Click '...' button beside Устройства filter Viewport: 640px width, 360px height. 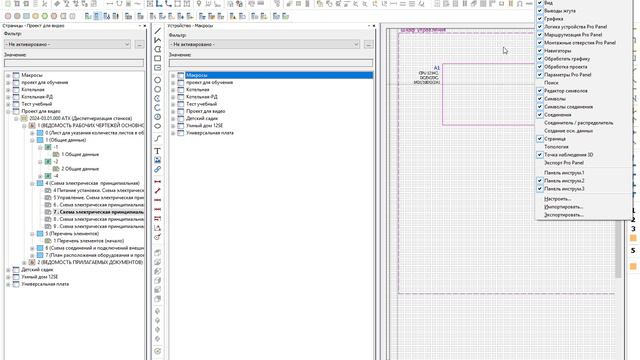coord(368,44)
